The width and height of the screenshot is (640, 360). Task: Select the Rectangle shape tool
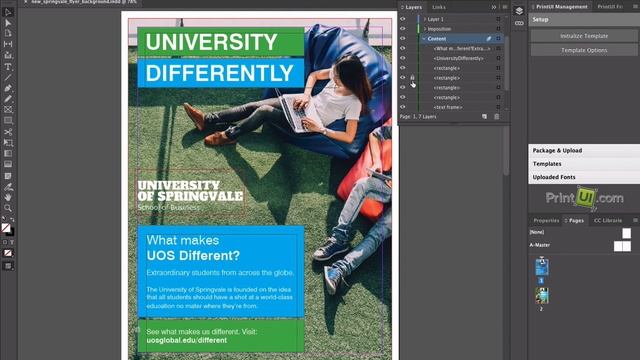point(8,120)
